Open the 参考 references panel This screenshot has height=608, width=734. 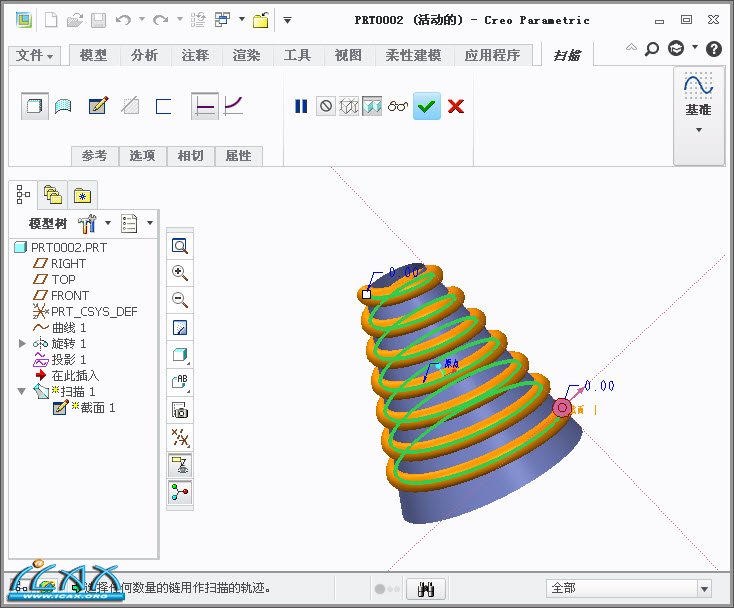pyautogui.click(x=95, y=156)
